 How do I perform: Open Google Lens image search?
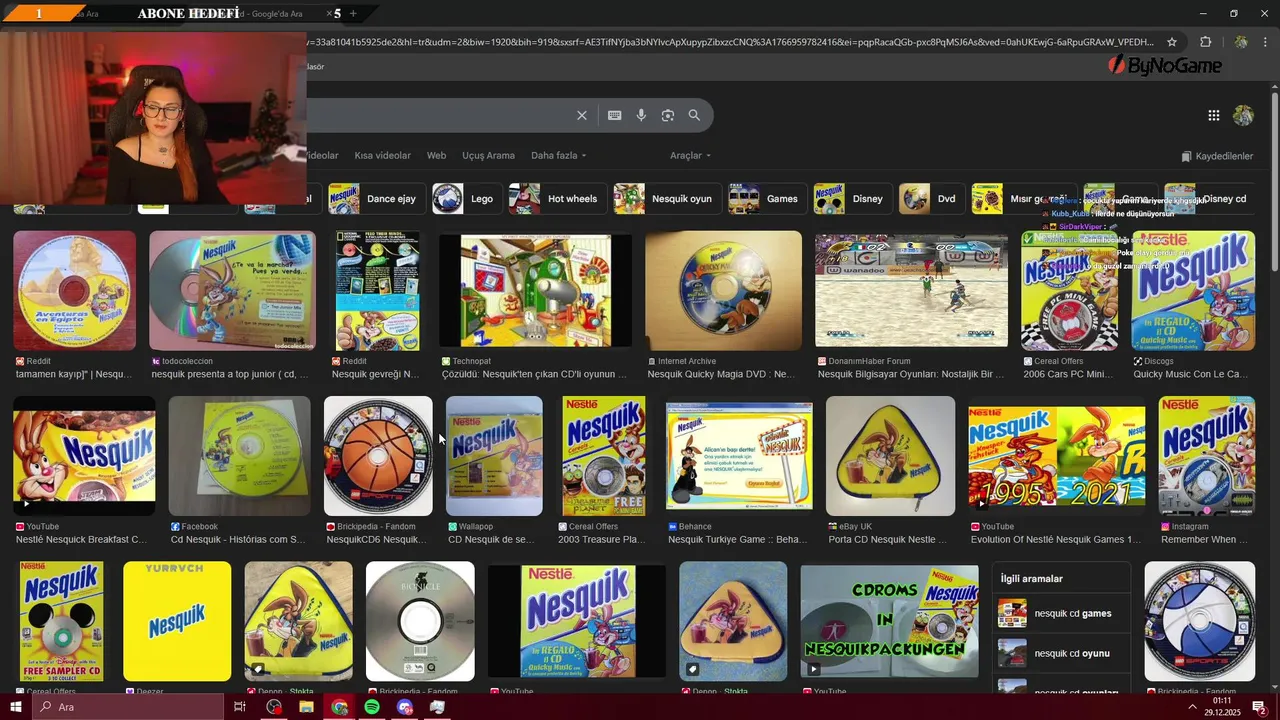668,115
